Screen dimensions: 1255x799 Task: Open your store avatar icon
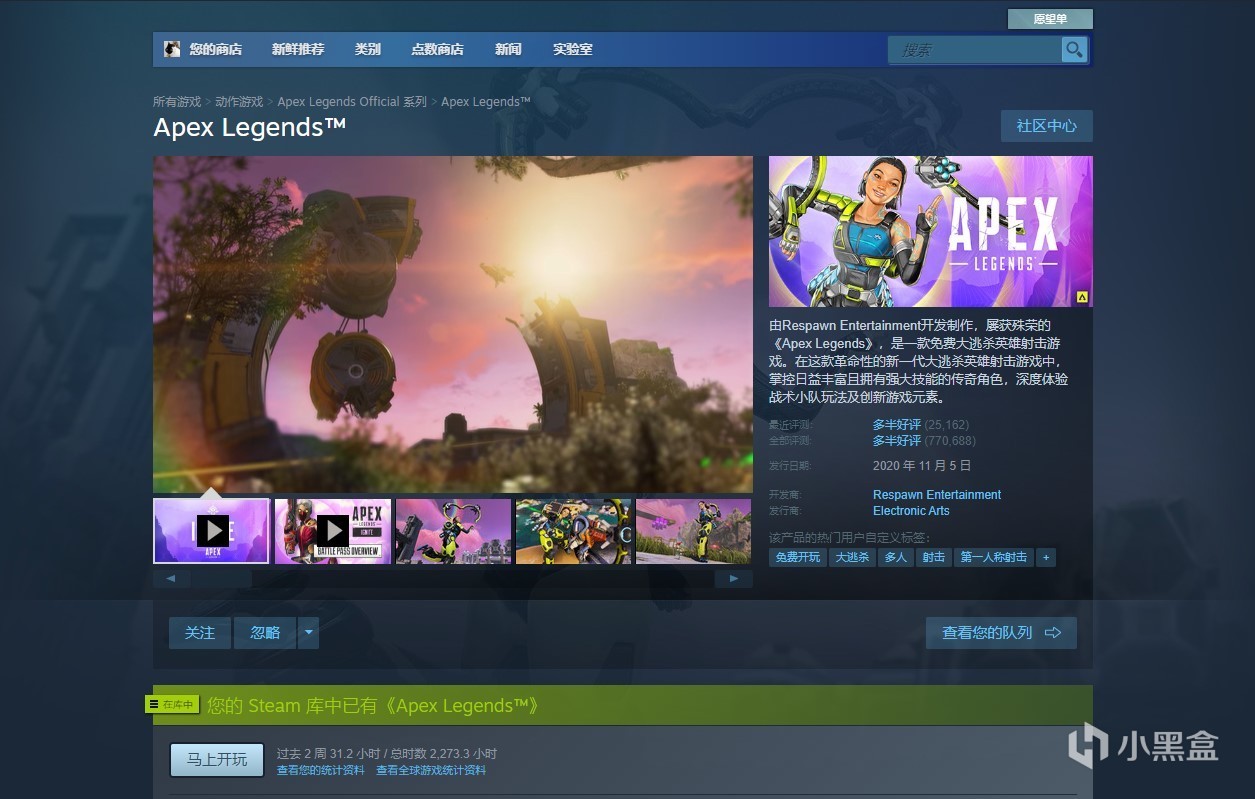click(x=172, y=49)
